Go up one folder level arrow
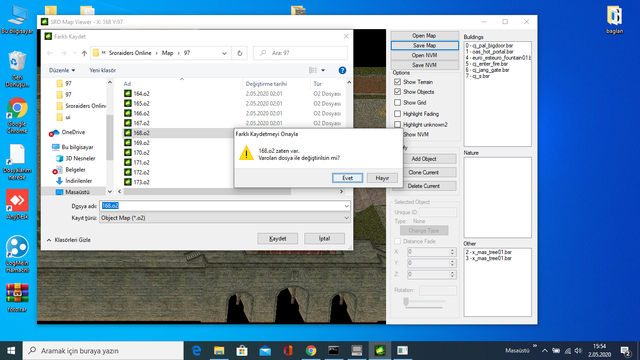This screenshot has width=640, height=360. 84,53
